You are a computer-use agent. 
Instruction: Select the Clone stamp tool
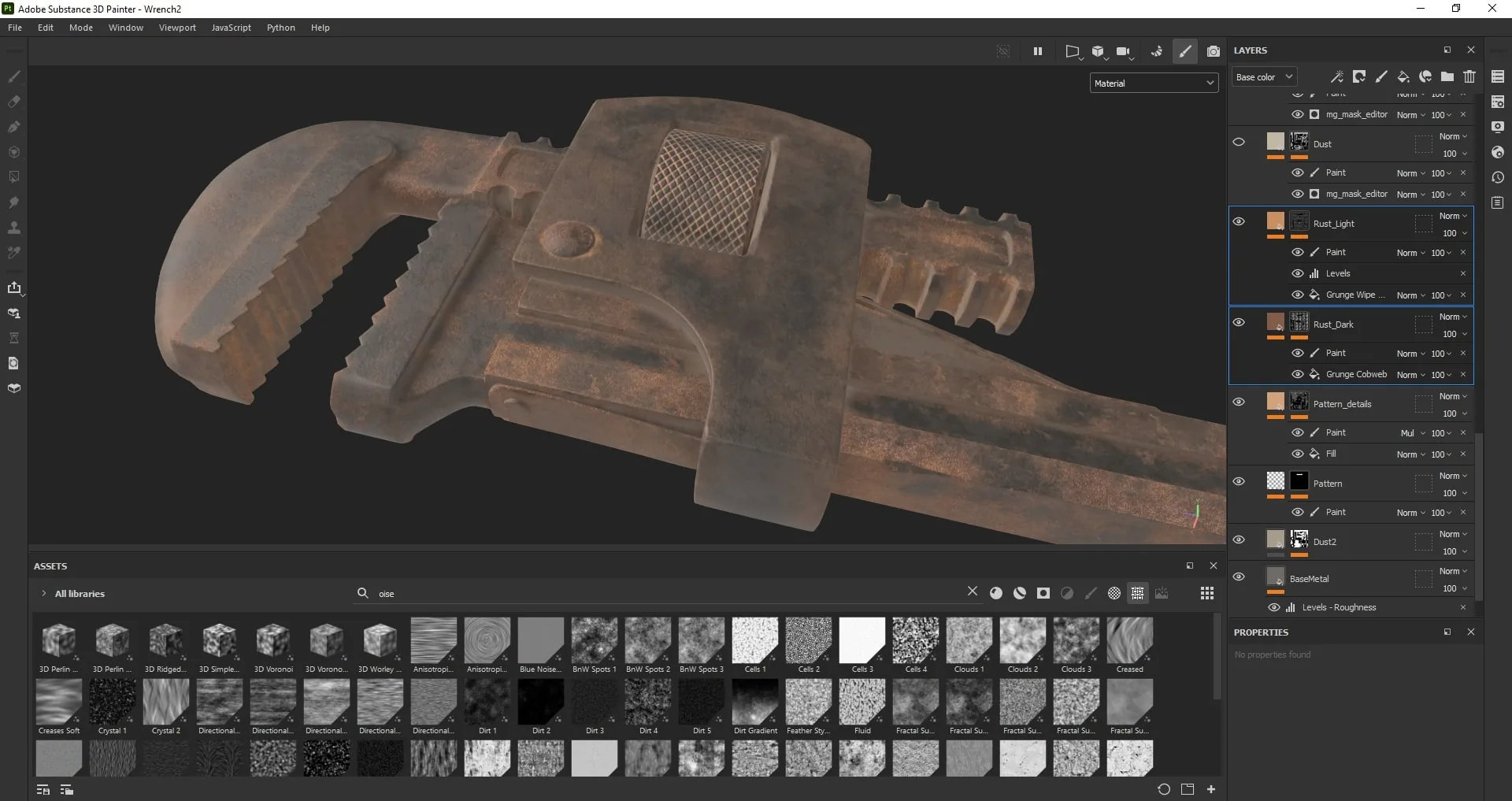point(14,228)
